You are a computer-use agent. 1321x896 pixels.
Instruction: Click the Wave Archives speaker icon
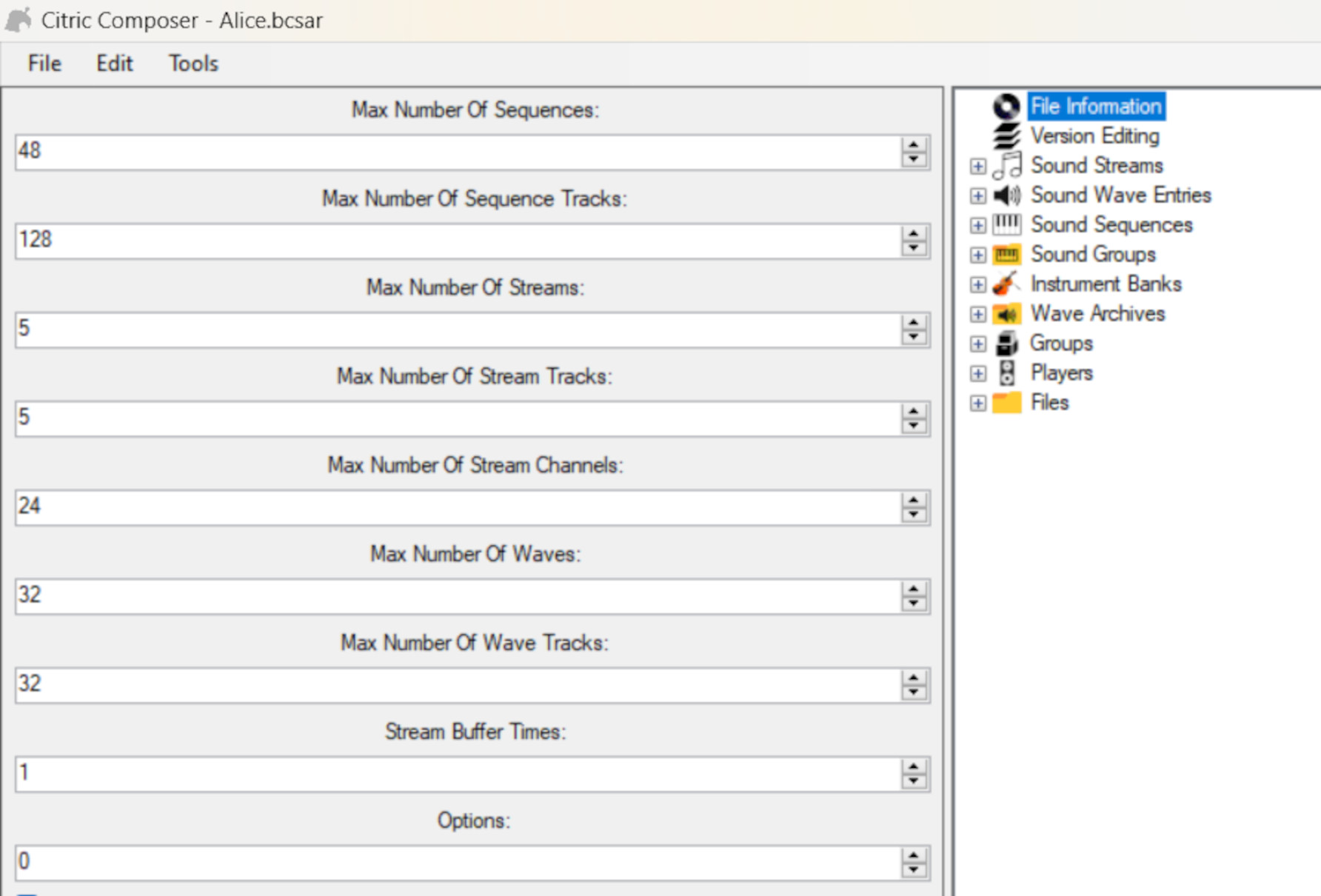1007,313
